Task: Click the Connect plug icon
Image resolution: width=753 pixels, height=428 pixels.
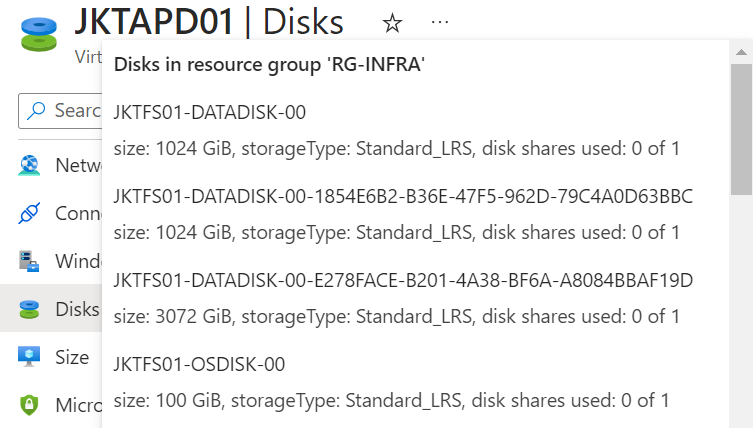Action: (x=29, y=213)
